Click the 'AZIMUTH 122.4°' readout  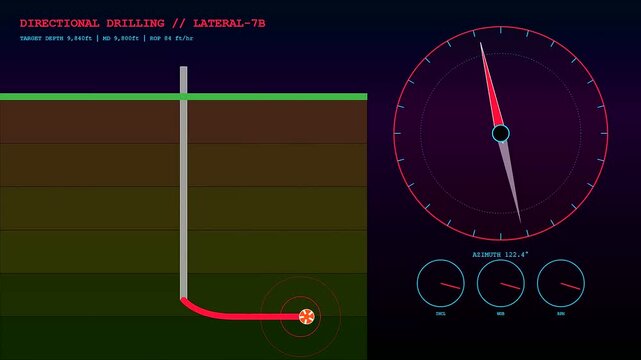[x=500, y=255]
